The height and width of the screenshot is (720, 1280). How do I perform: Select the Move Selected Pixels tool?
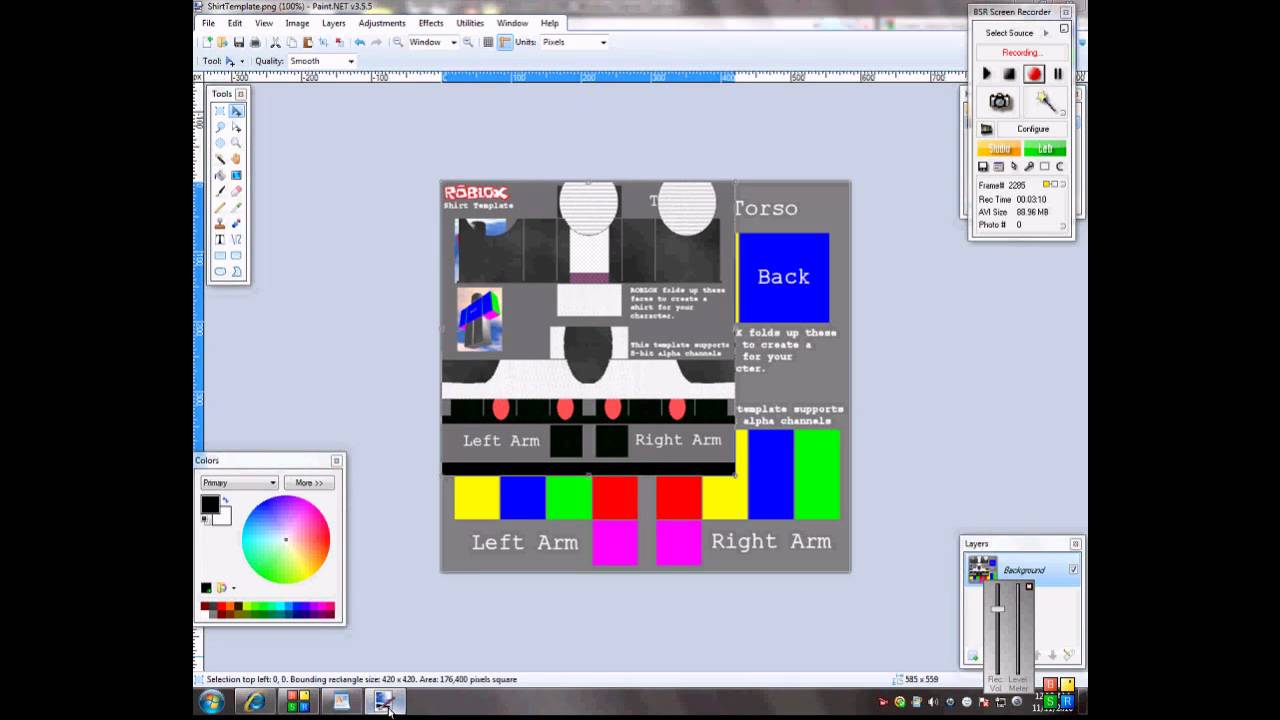pos(236,111)
